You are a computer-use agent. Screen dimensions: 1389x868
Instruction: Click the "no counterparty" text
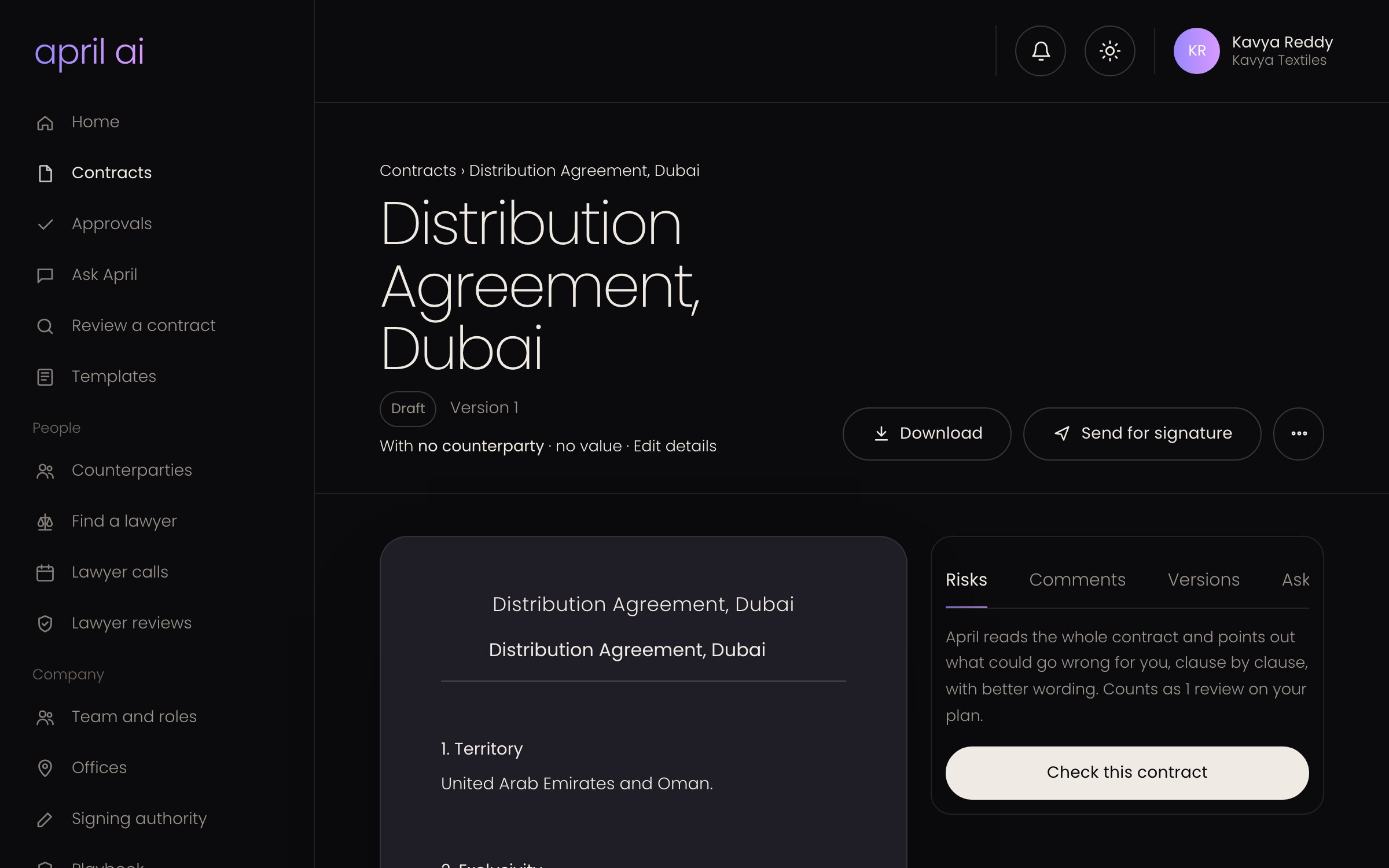[481, 446]
